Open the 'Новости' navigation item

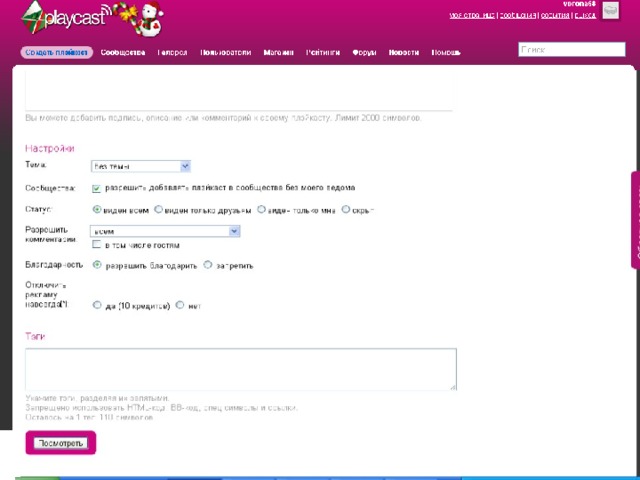(404, 53)
